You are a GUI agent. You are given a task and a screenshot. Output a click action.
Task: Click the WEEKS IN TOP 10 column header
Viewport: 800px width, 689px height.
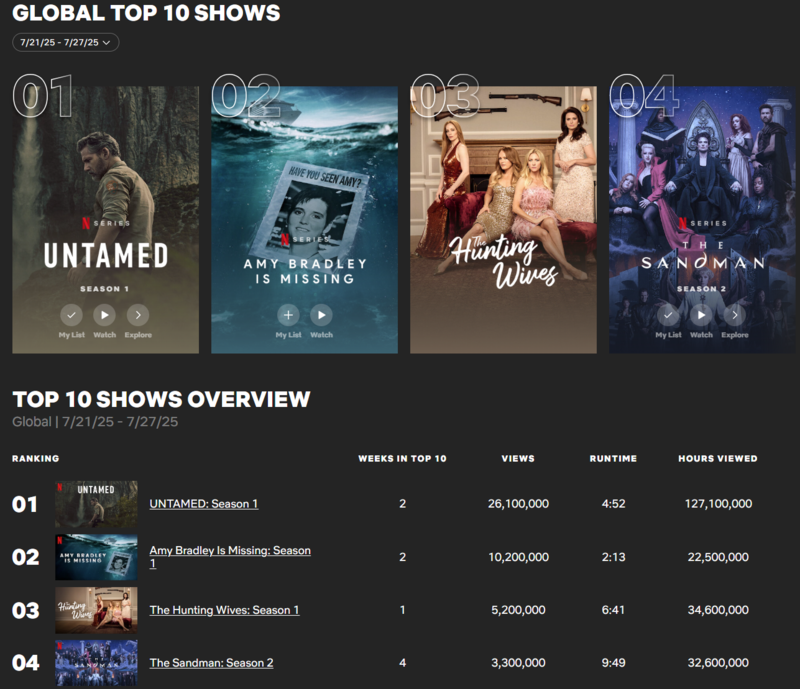[402, 458]
